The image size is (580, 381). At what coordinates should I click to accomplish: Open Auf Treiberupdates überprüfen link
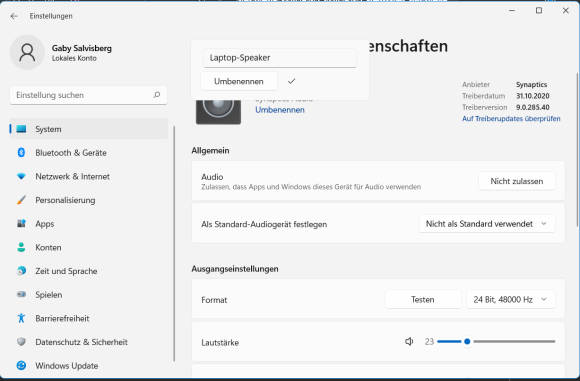click(511, 119)
